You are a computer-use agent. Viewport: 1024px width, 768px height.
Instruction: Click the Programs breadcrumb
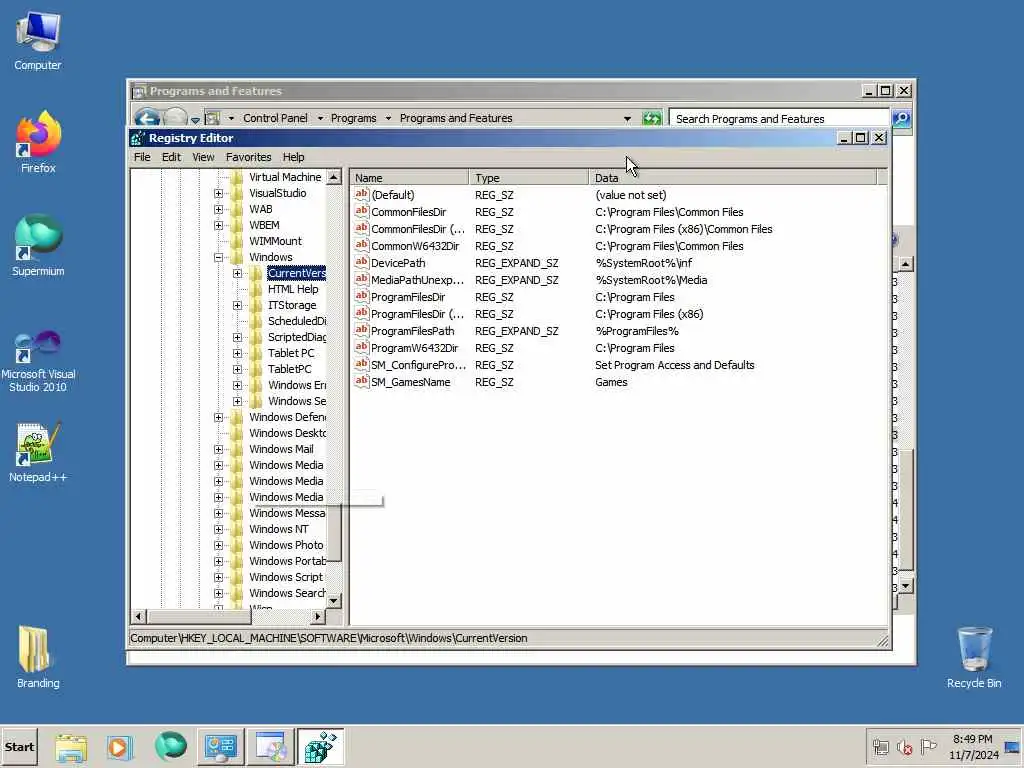pos(353,118)
